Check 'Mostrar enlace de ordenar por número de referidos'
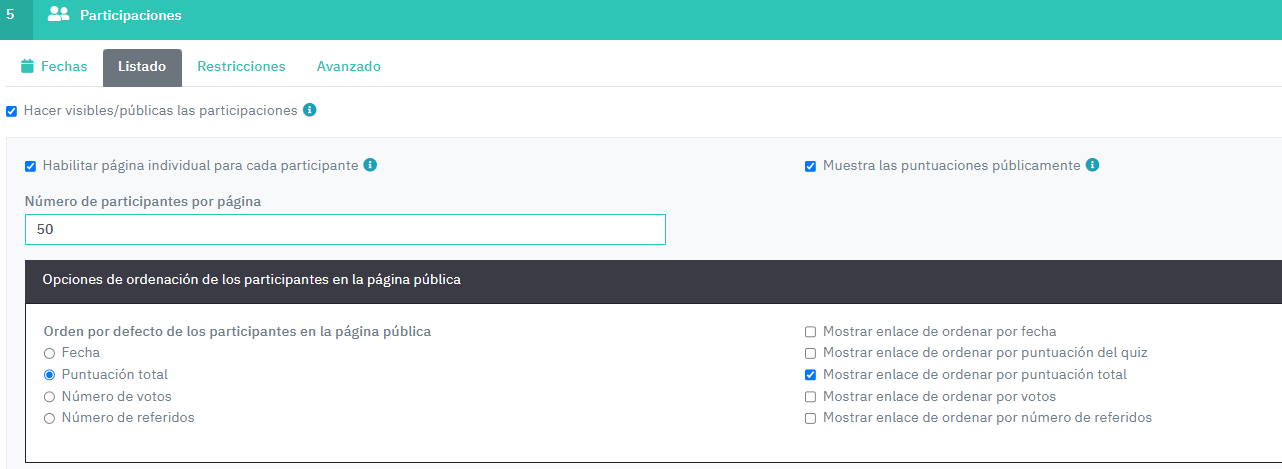 point(811,418)
